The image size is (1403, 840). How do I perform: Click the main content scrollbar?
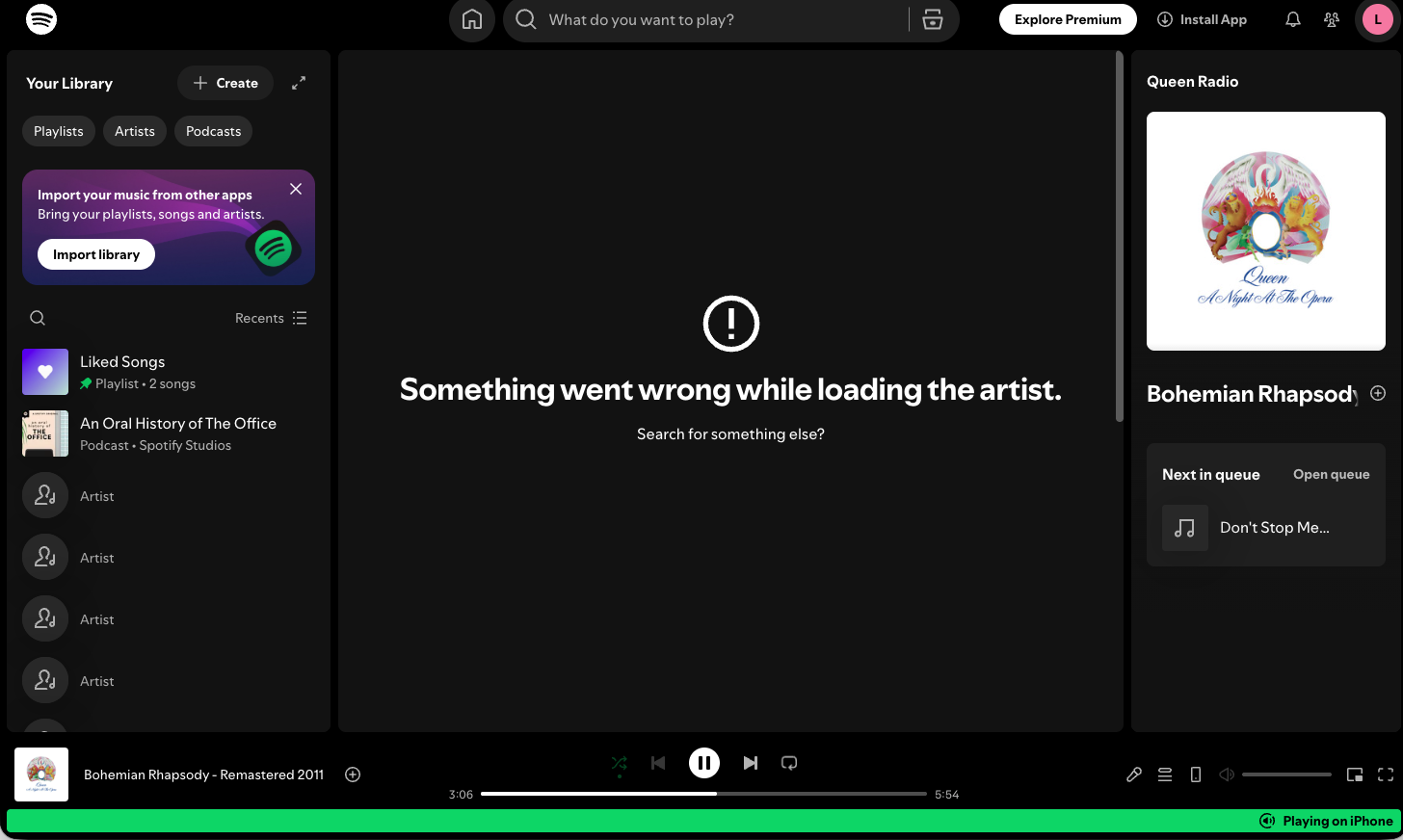1119,236
